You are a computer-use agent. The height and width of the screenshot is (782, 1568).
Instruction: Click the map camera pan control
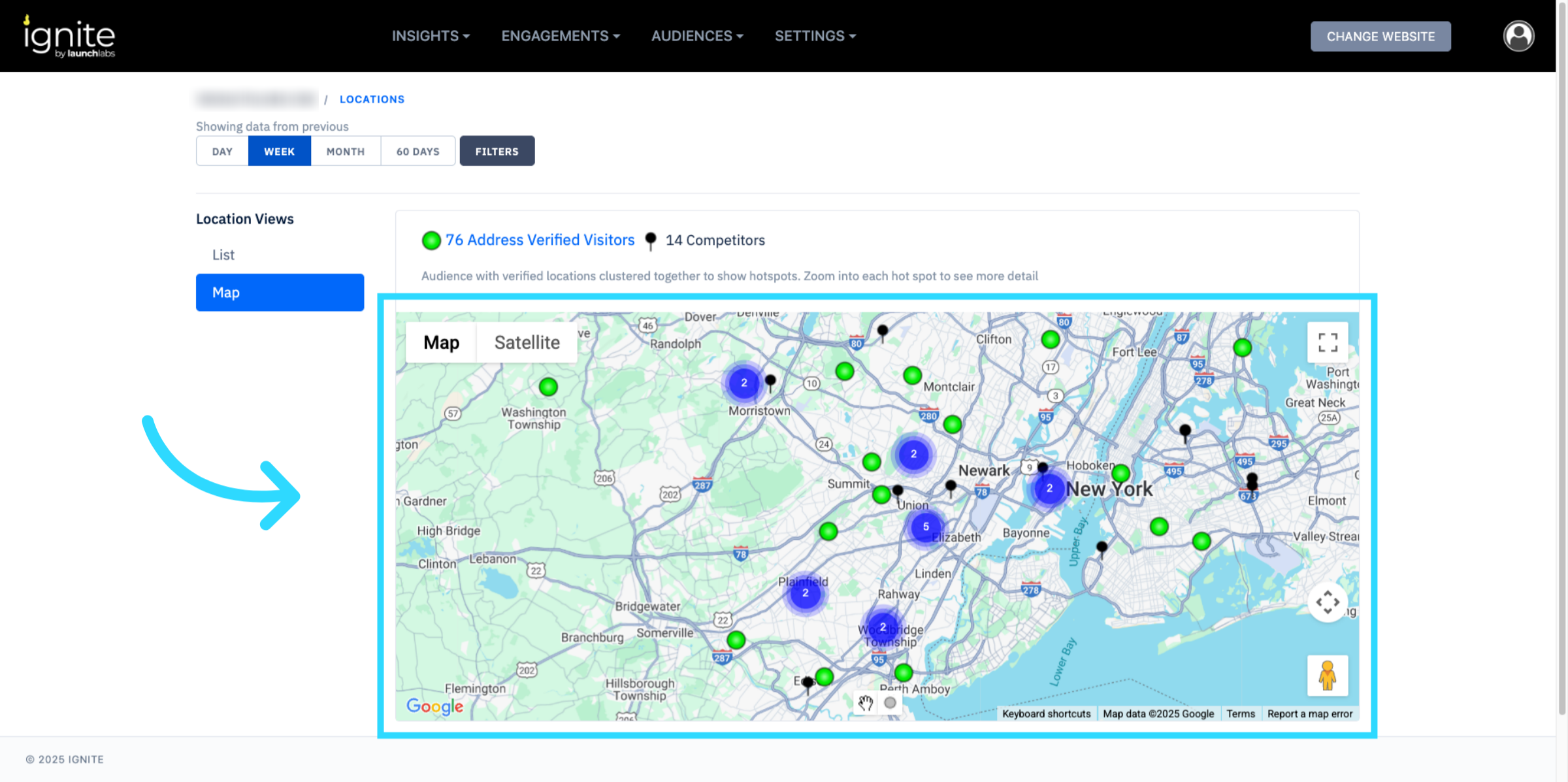click(1327, 602)
